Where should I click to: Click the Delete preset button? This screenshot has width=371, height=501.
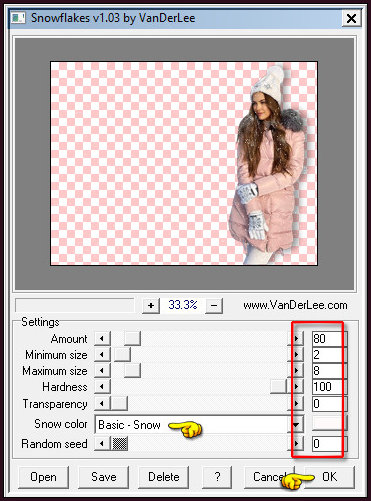point(164,477)
